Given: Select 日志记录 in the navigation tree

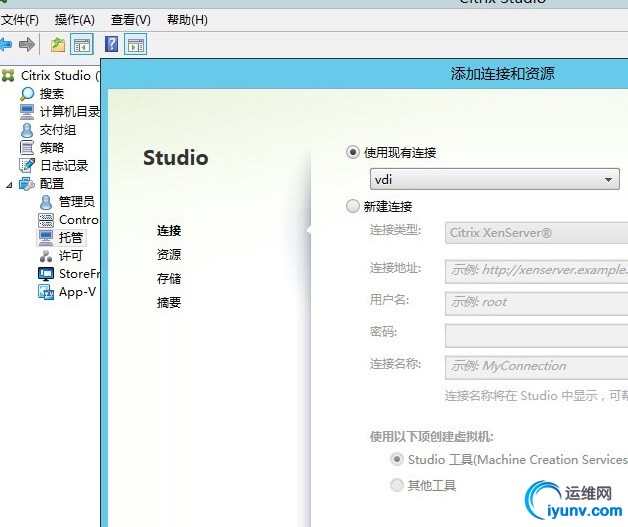Looking at the screenshot, I should tap(64, 165).
